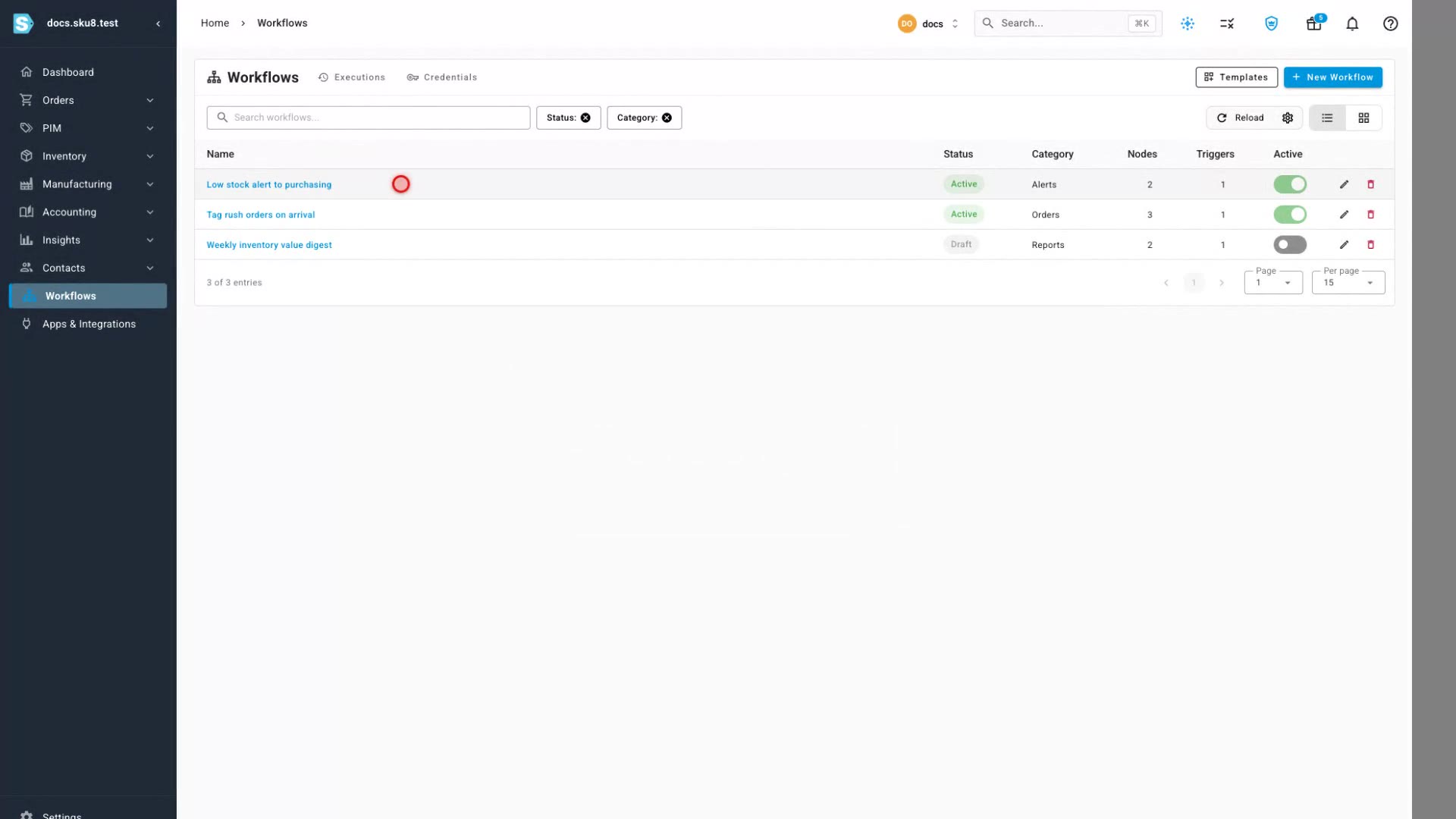
Task: Open the gift box updates icon
Action: coord(1314,24)
